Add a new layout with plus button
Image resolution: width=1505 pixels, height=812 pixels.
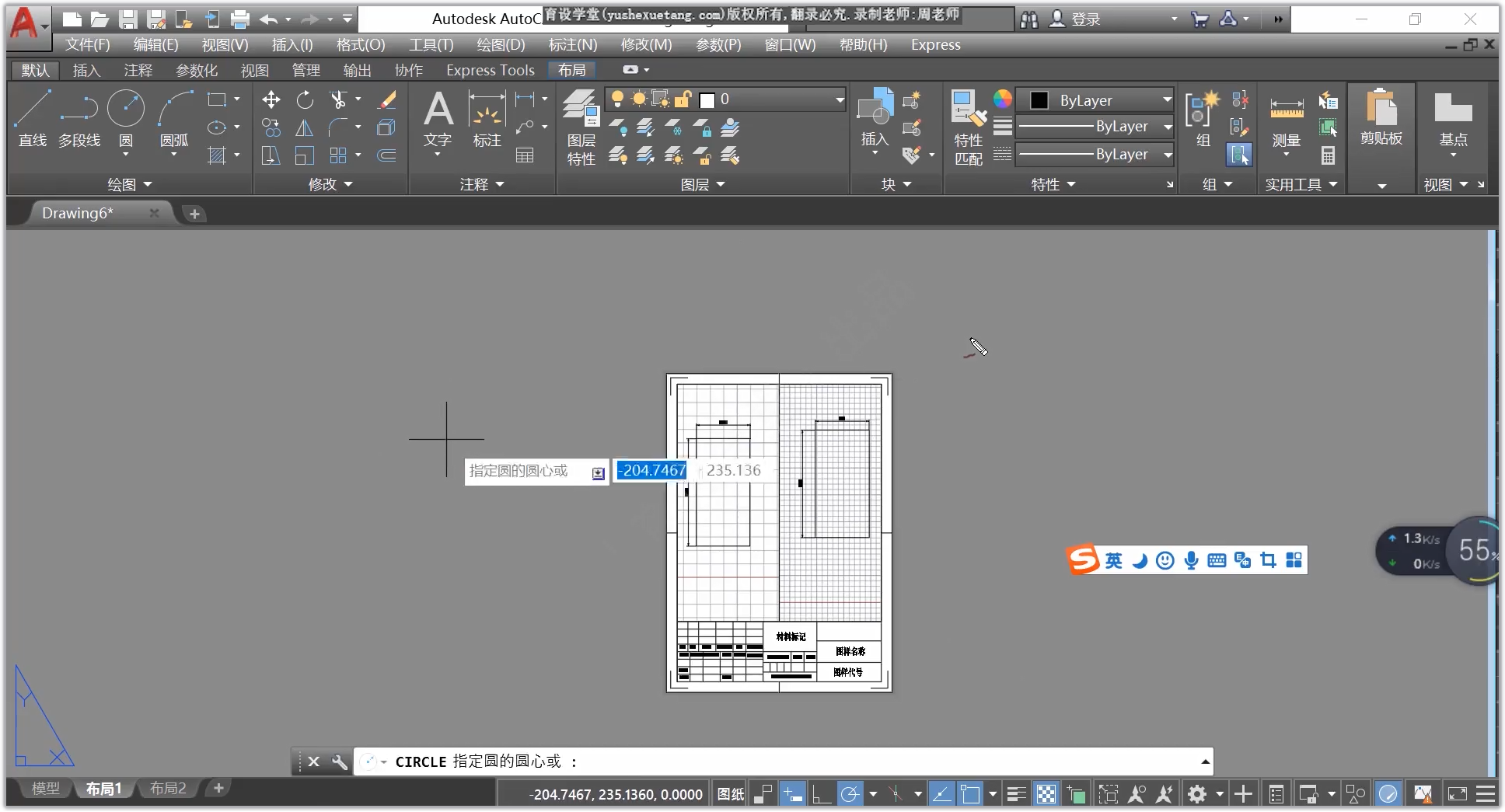coord(219,789)
